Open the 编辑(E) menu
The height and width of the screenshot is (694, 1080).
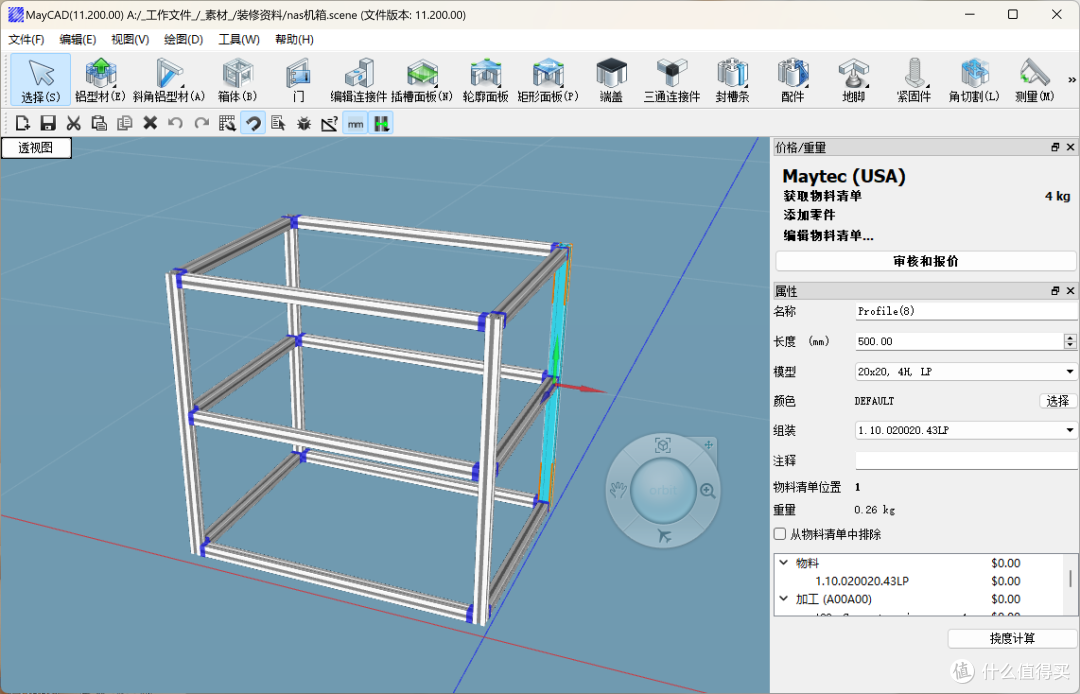tap(78, 39)
